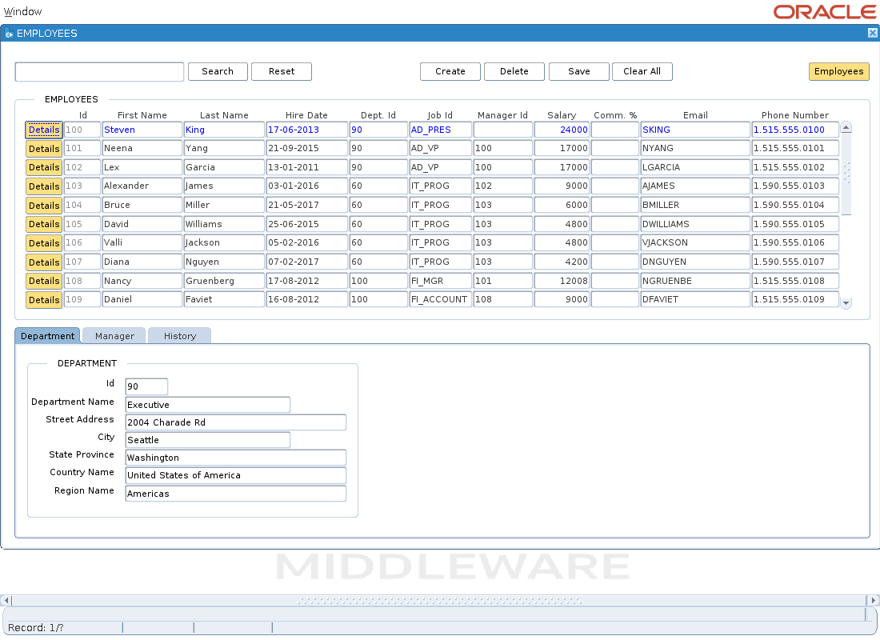Click the Search button
The height and width of the screenshot is (640, 880).
[x=218, y=71]
